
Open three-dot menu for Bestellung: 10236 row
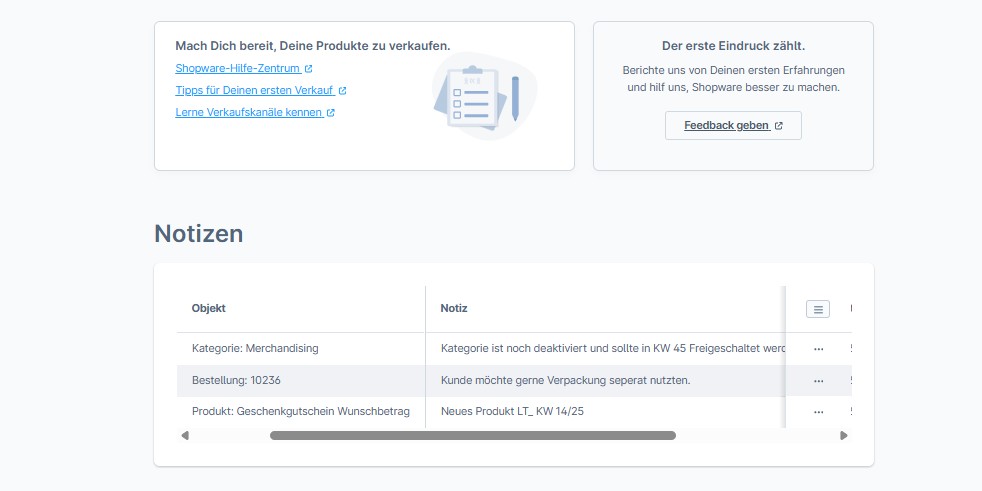[818, 381]
